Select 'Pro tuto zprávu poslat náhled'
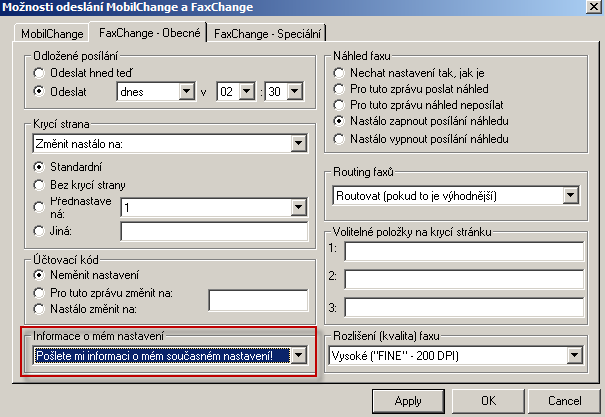Viewport: 605px width, 417px height. coord(339,89)
